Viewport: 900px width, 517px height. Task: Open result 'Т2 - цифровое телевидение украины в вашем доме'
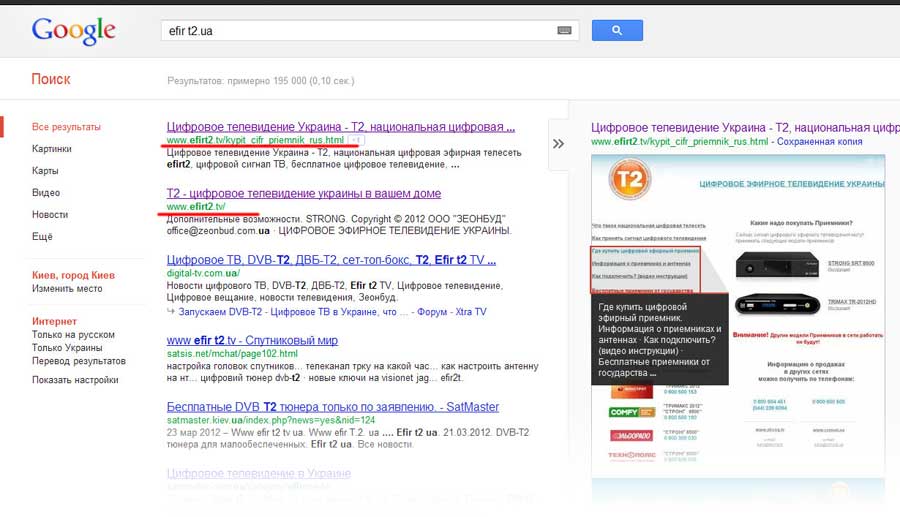click(304, 193)
